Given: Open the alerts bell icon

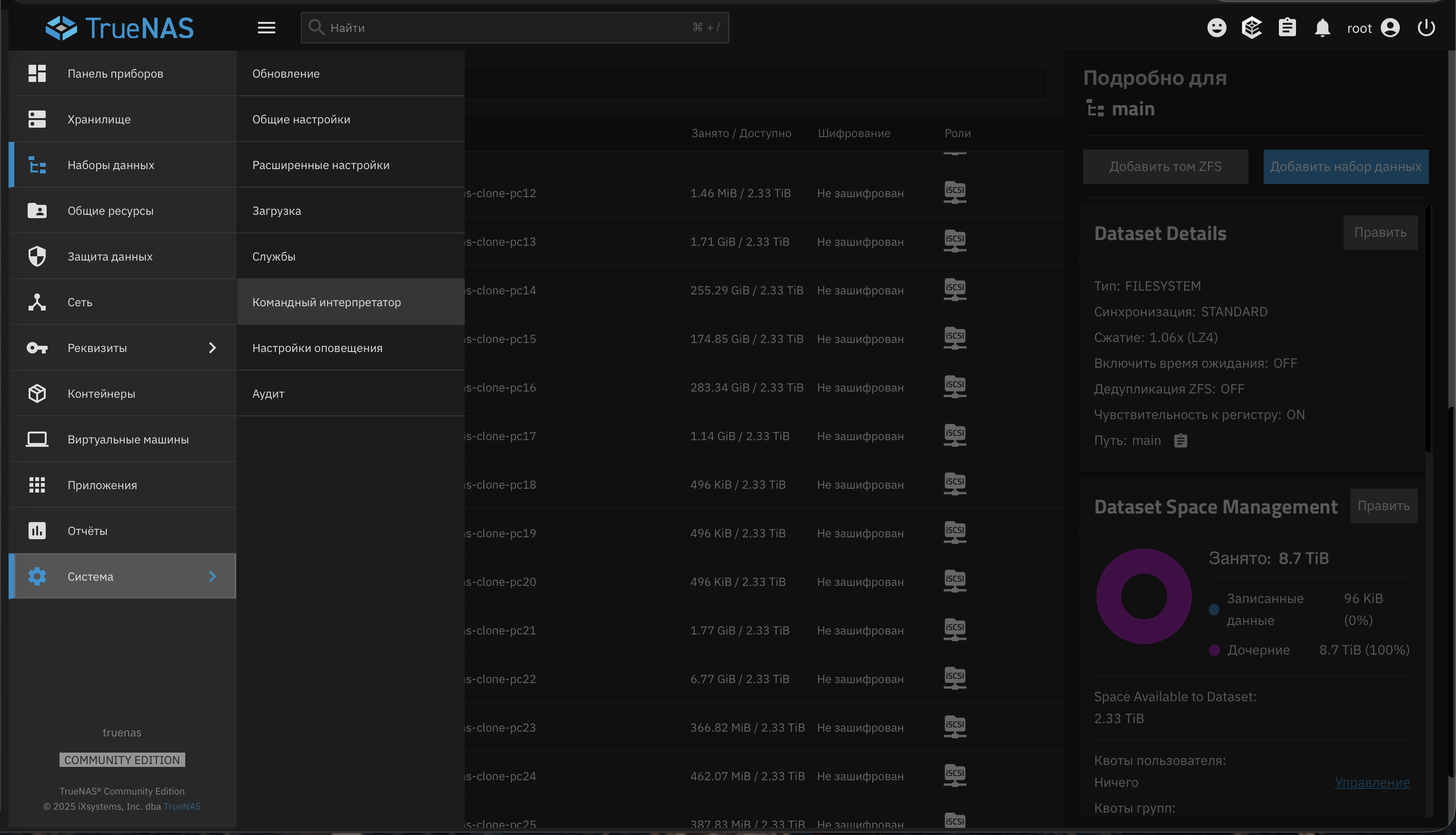Looking at the screenshot, I should [1322, 28].
